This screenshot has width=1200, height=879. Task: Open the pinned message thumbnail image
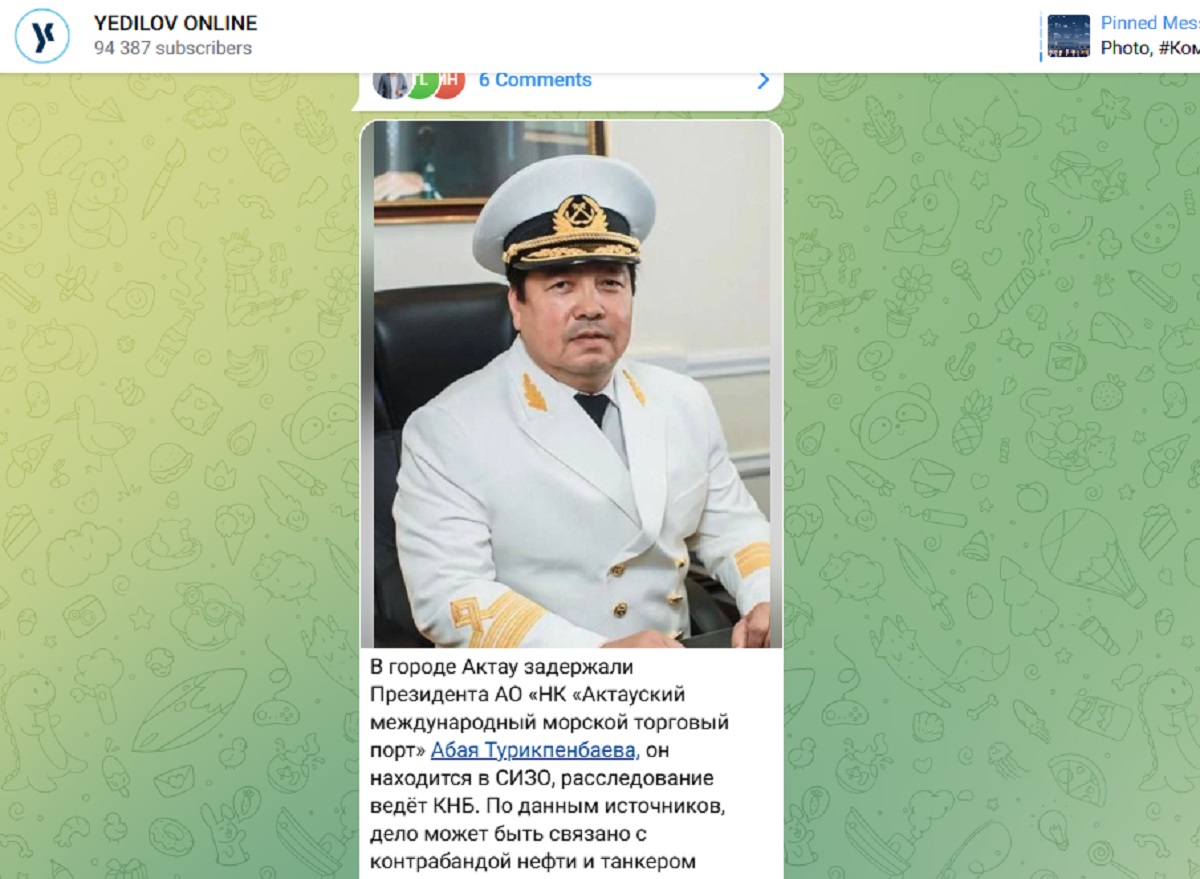point(1069,35)
